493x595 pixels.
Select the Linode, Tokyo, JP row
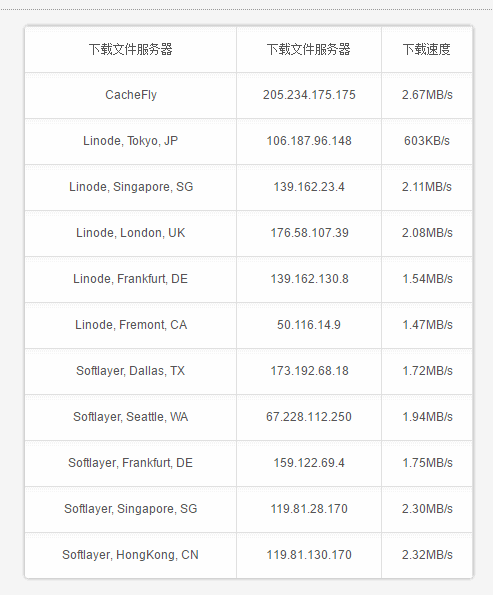point(249,142)
